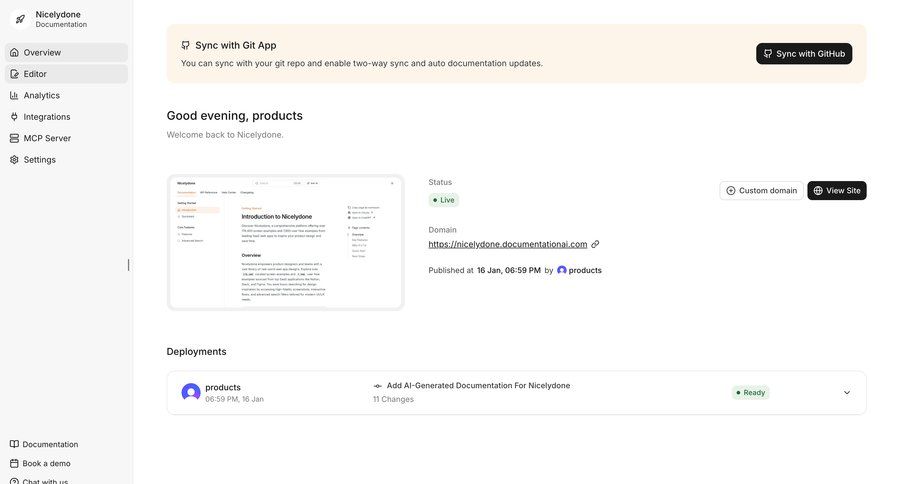900x484 pixels.
Task: Open the Documentation link in sidebar footer
Action: (x=50, y=444)
